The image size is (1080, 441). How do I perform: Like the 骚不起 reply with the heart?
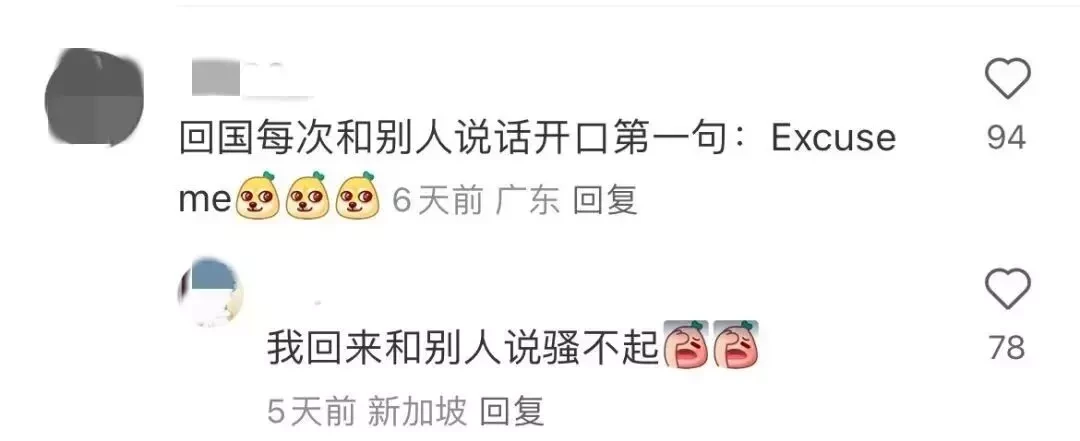(1008, 289)
